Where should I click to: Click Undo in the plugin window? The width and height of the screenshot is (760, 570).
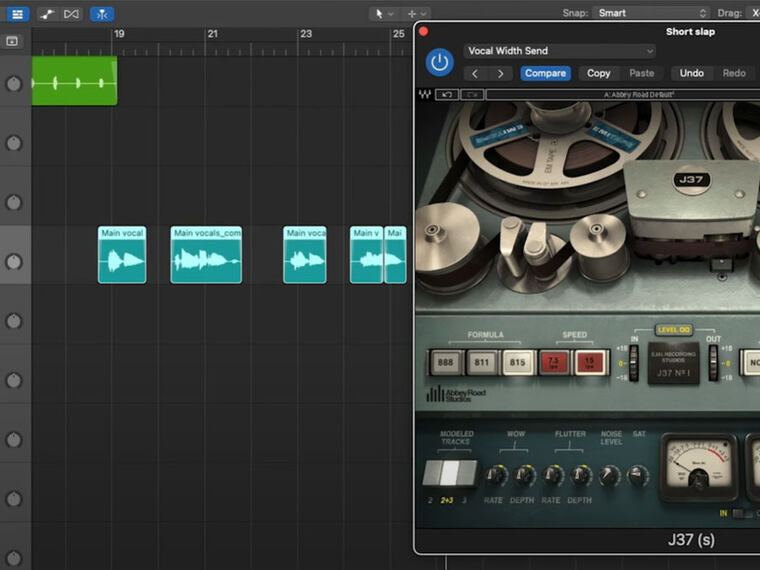tap(691, 73)
